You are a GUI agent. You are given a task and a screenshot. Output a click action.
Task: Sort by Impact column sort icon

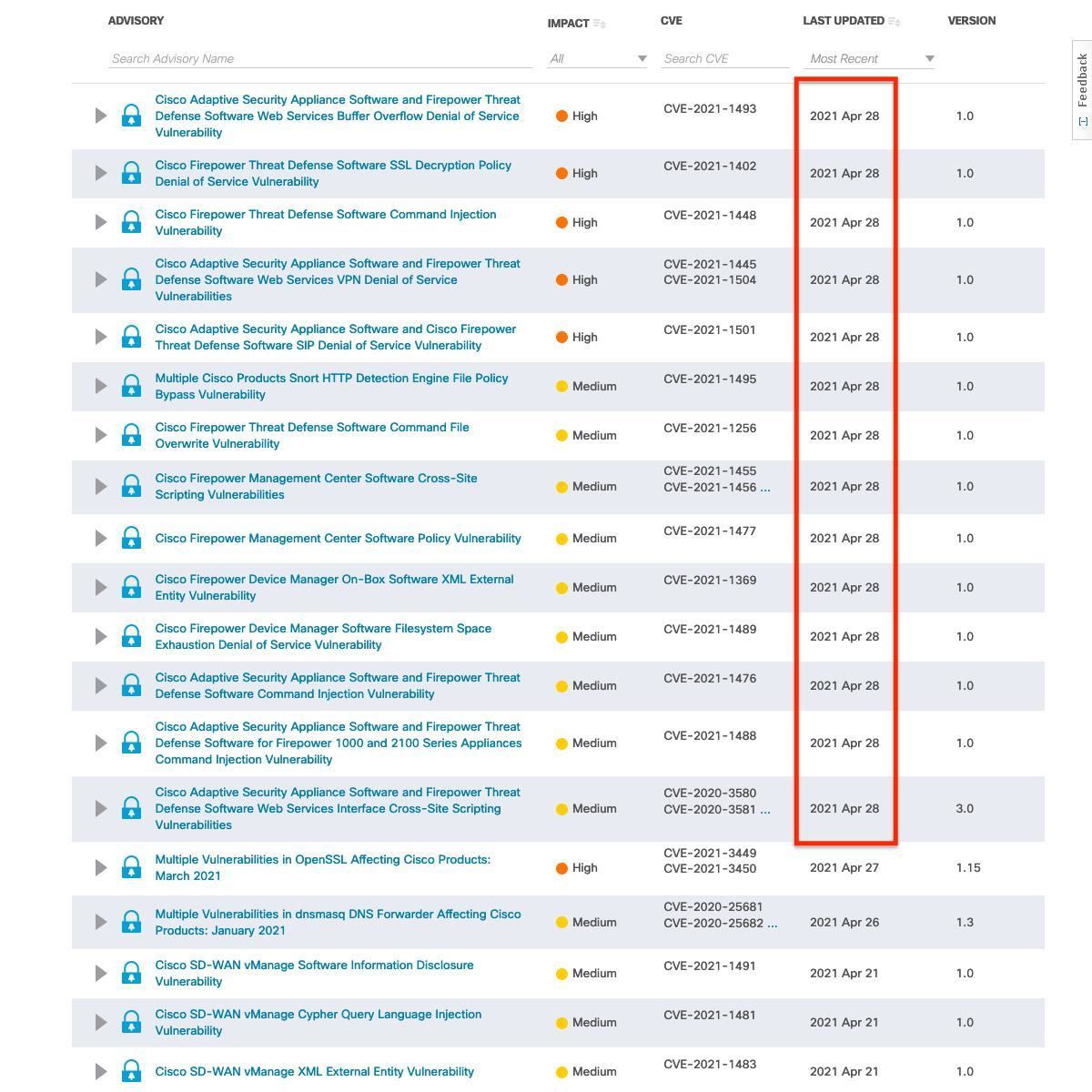point(600,23)
